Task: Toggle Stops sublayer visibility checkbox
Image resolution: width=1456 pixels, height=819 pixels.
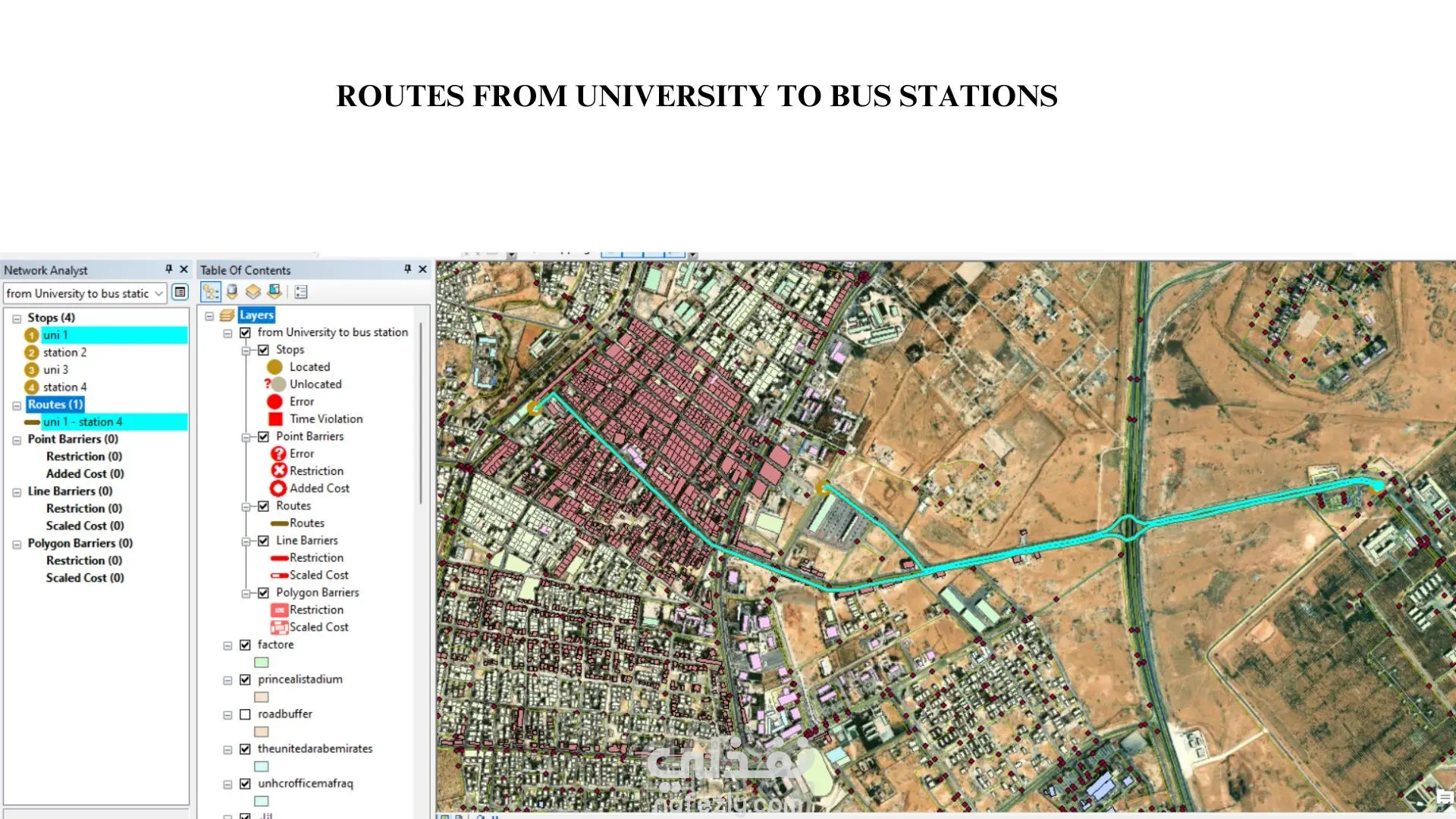Action: pyautogui.click(x=263, y=350)
